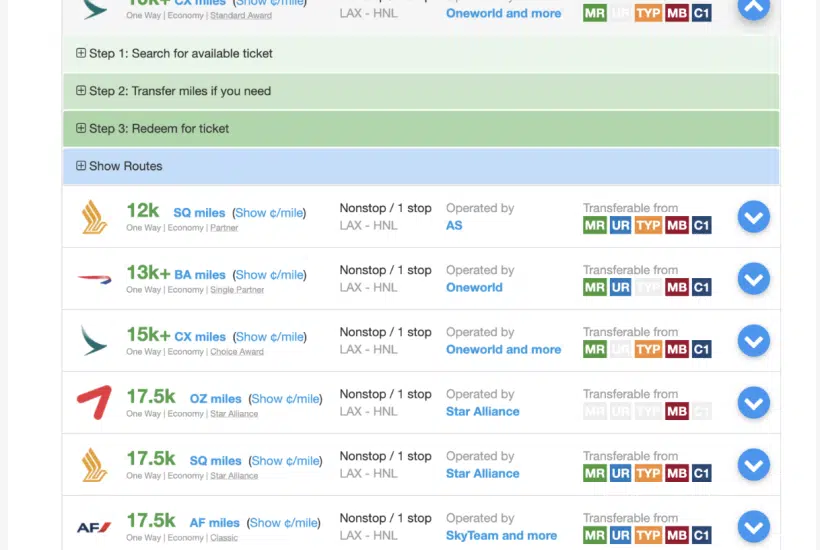Open the 13k+ BA miles details arrow

coord(753,279)
